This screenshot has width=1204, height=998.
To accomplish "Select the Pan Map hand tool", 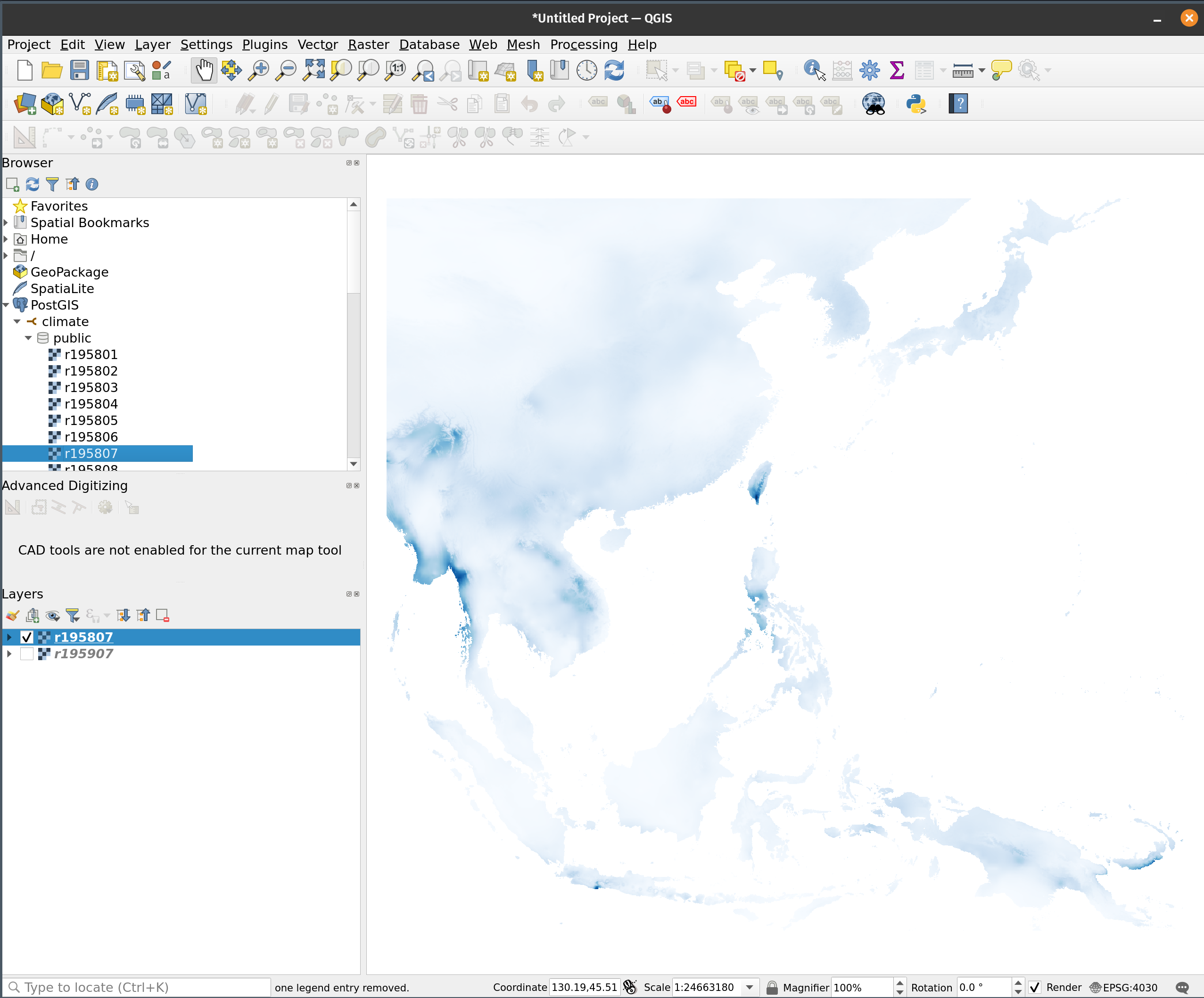I will point(204,71).
